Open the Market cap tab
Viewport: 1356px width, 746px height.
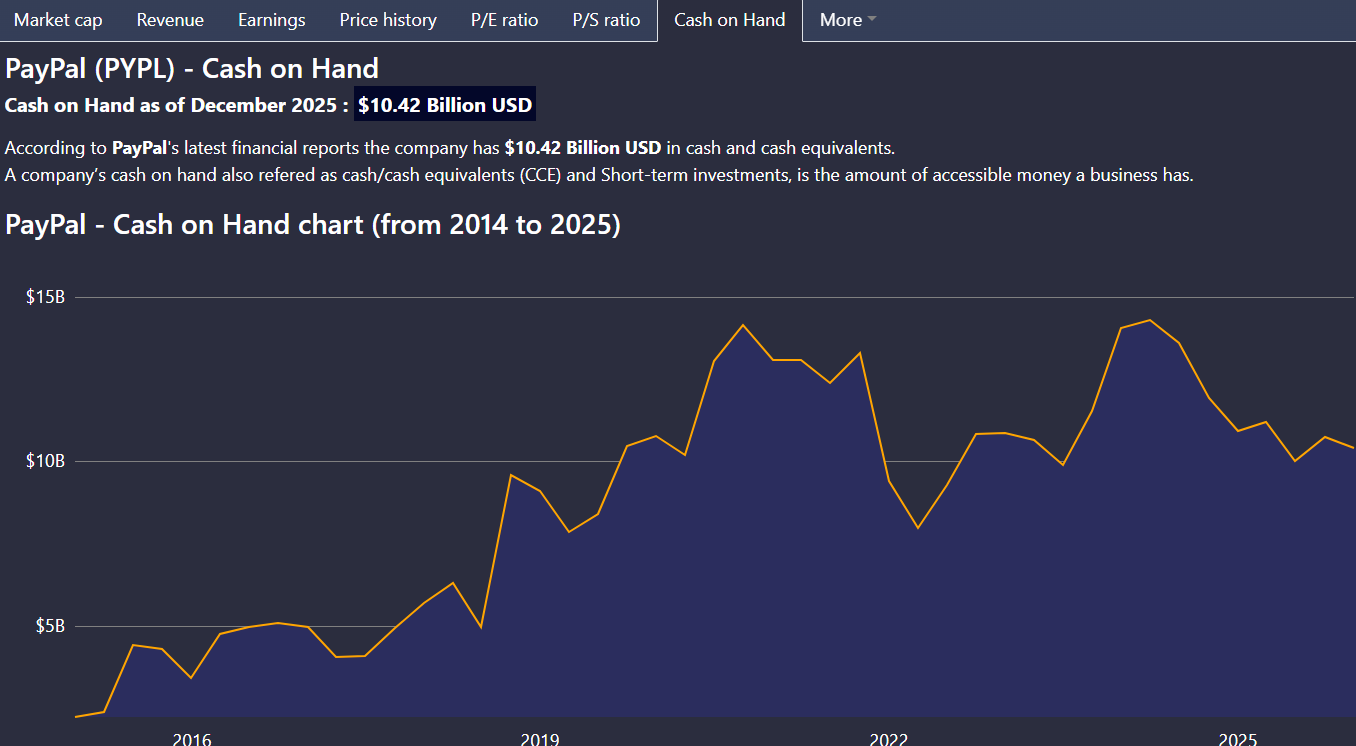(x=58, y=20)
